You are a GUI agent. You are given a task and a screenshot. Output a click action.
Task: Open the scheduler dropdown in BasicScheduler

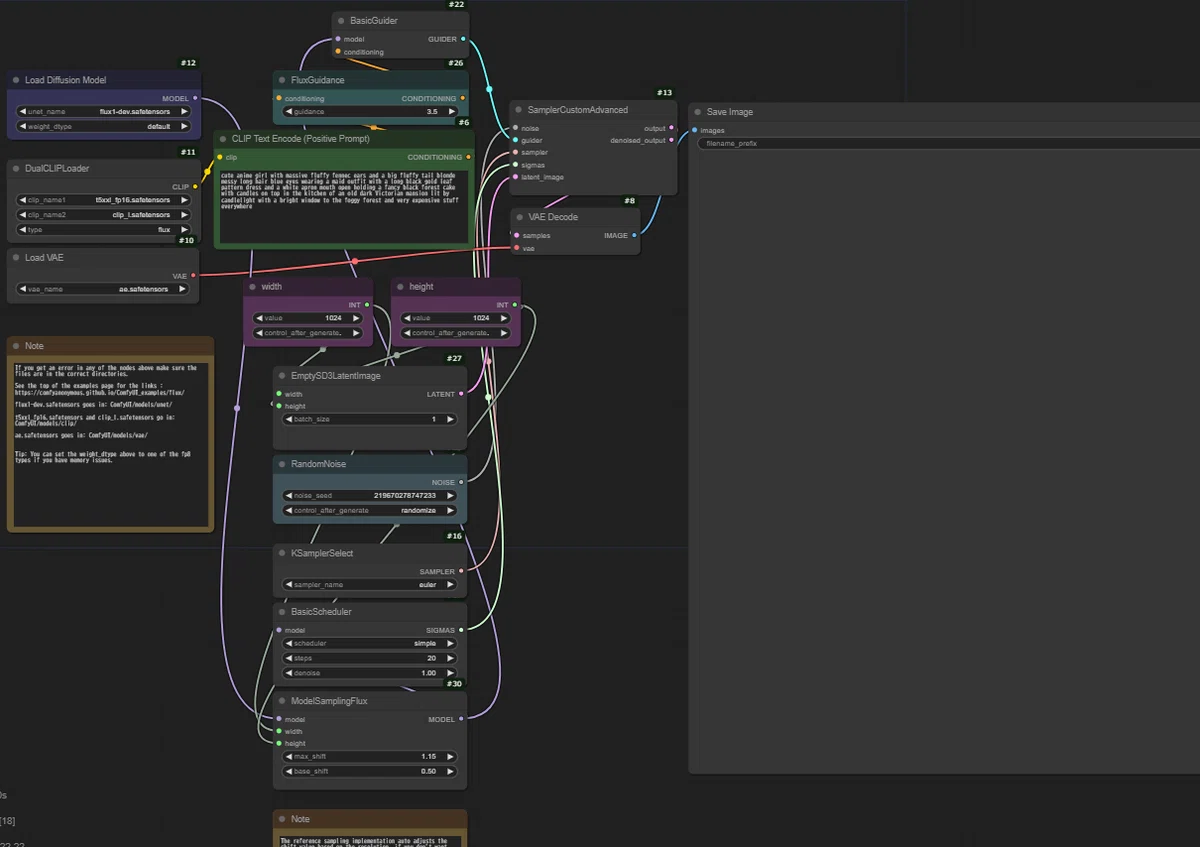(370, 644)
